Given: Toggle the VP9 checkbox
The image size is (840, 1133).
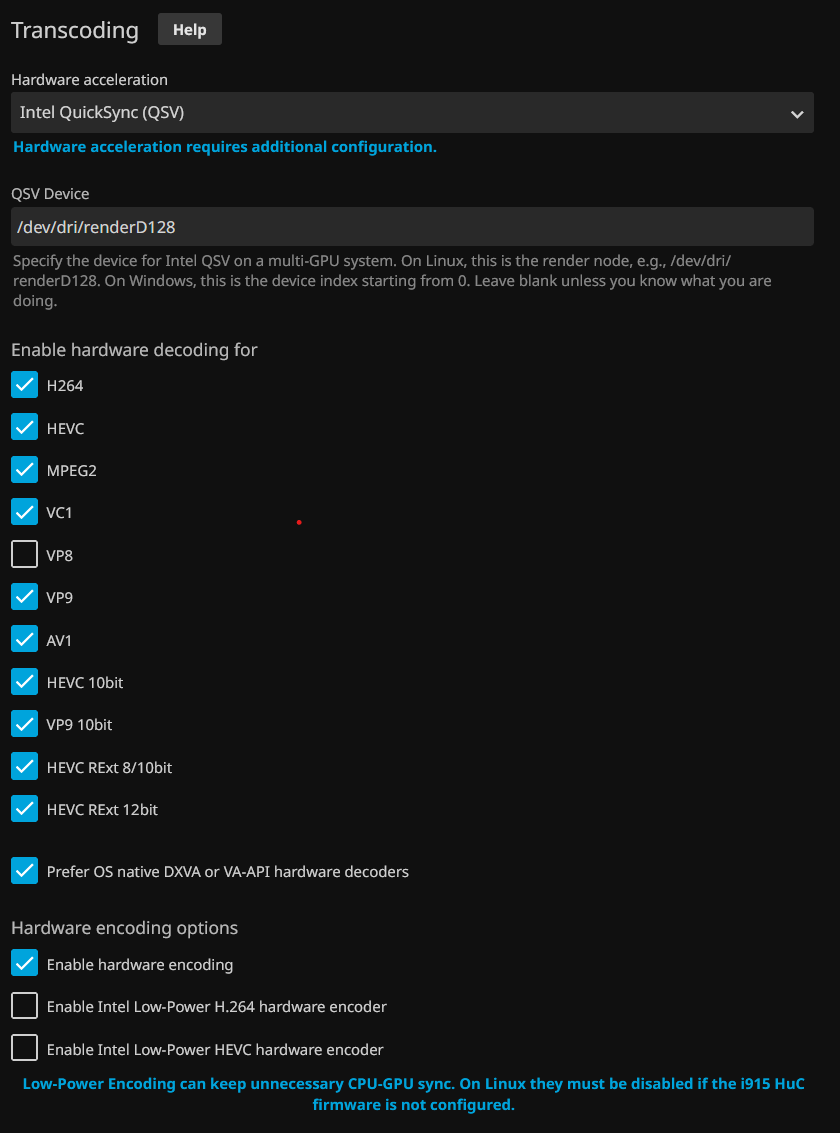Looking at the screenshot, I should click(24, 597).
